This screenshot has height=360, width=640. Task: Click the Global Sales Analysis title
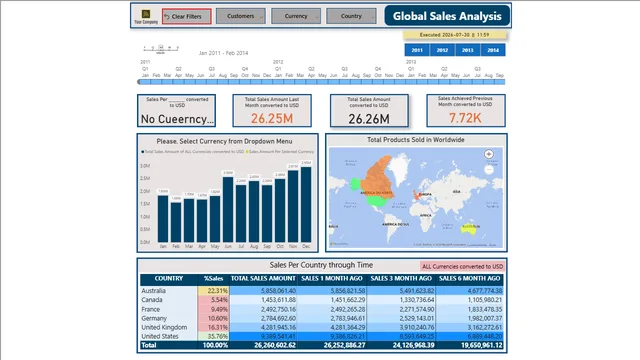[x=447, y=16]
